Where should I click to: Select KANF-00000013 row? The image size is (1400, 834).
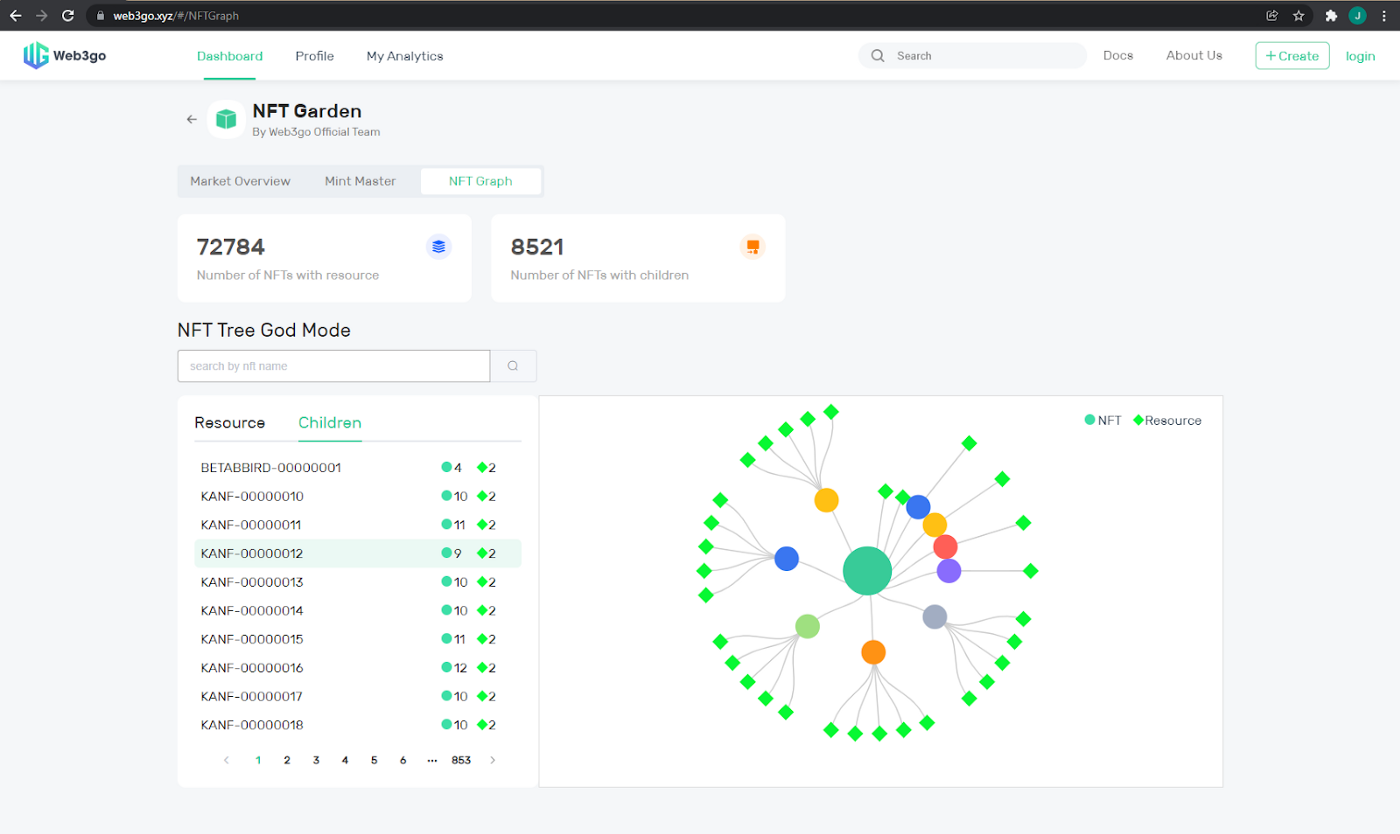(x=357, y=582)
